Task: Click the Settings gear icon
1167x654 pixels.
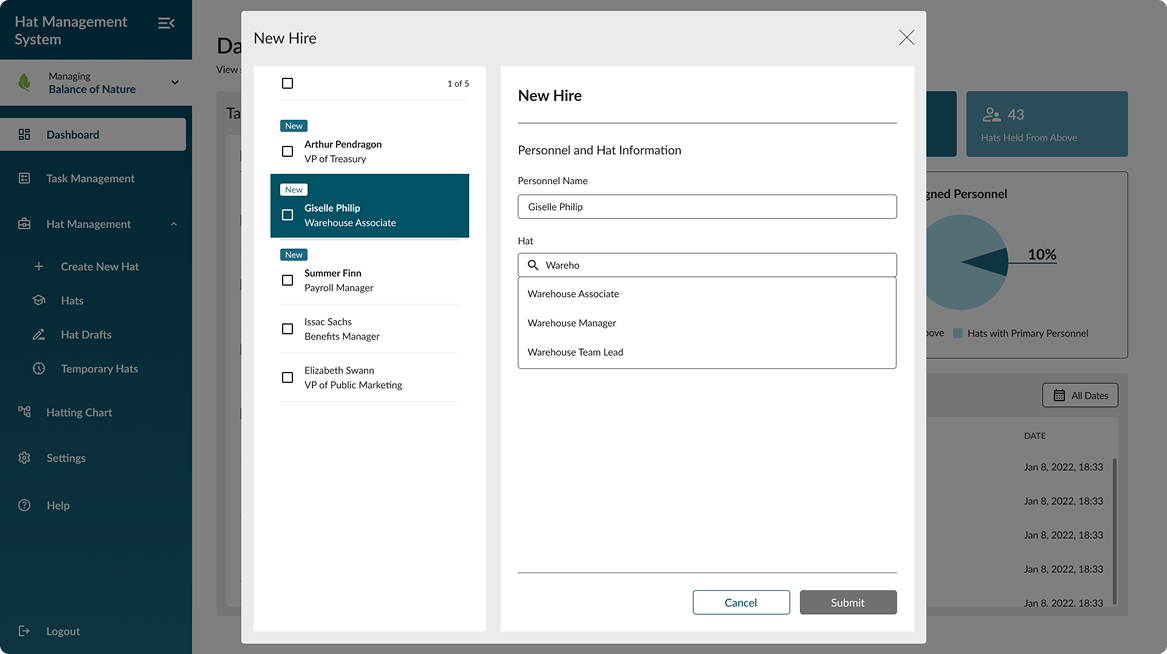Action: 25,458
